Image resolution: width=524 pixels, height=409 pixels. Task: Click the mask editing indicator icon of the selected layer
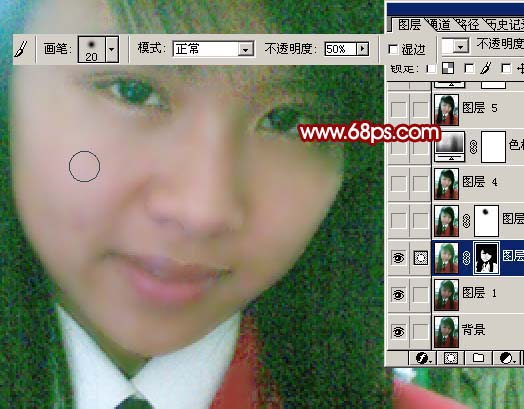coord(420,258)
